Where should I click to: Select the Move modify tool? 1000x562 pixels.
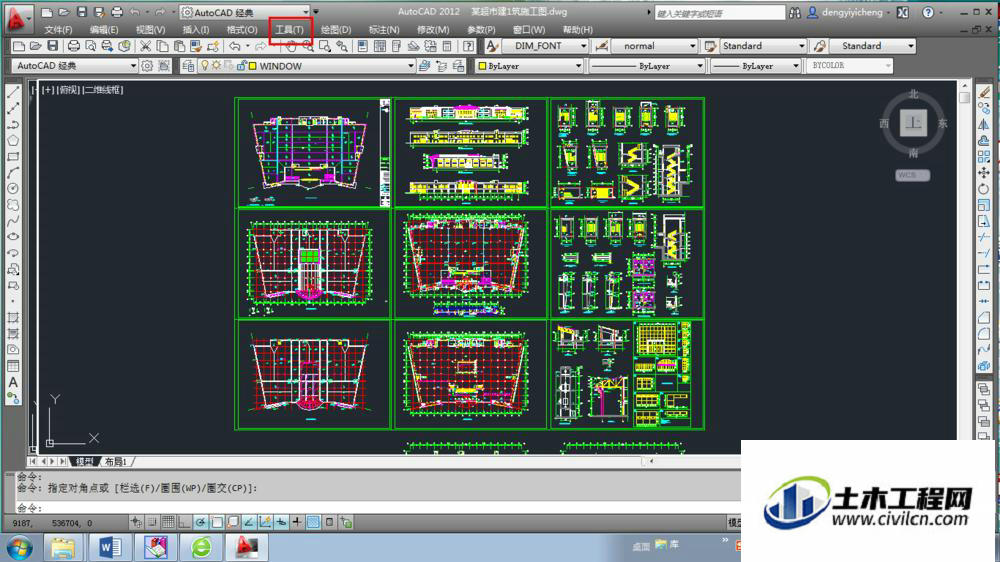(x=983, y=173)
